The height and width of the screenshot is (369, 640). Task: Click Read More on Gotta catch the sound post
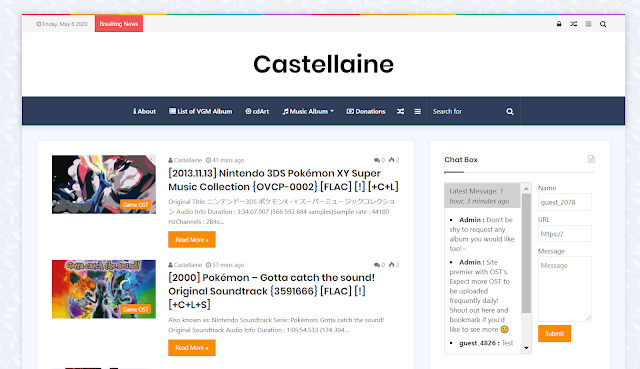[192, 348]
